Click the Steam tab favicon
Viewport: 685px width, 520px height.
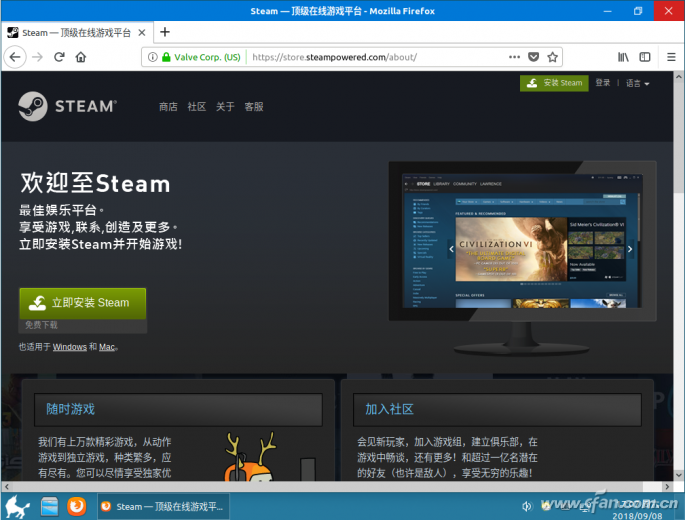coord(13,32)
